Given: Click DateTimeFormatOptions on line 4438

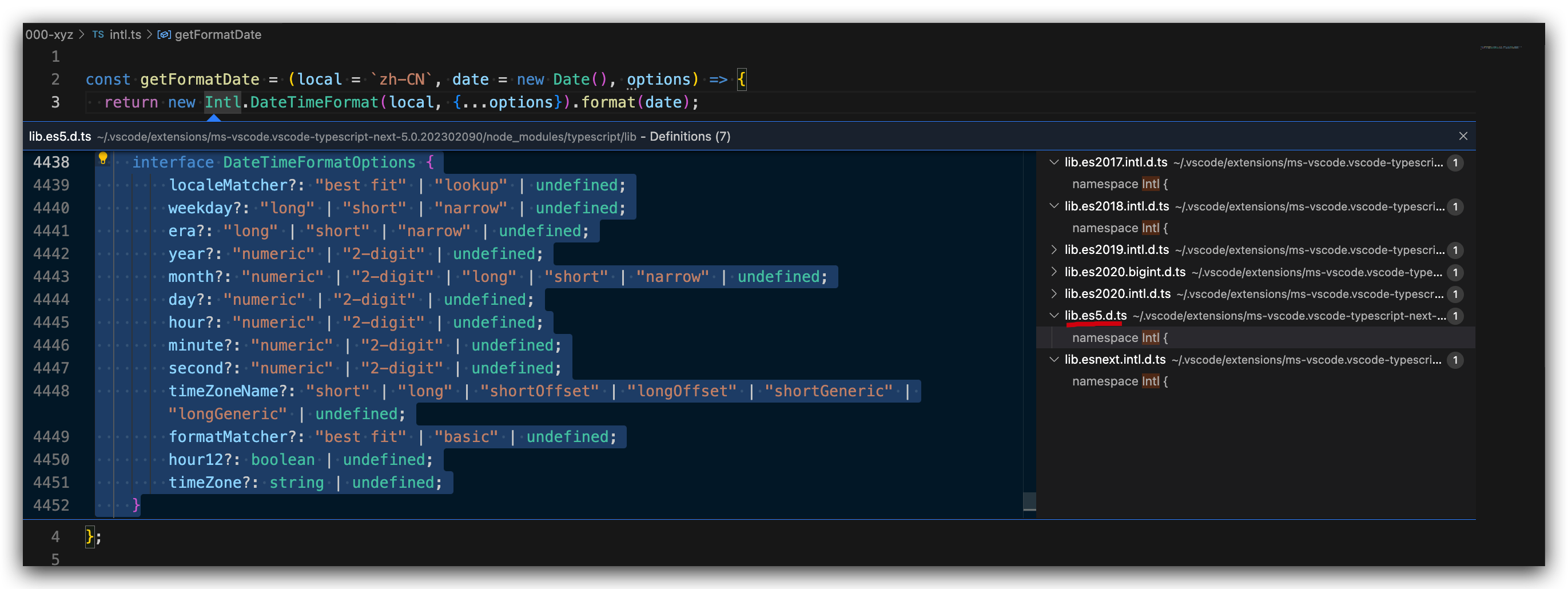Looking at the screenshot, I should click(x=319, y=162).
